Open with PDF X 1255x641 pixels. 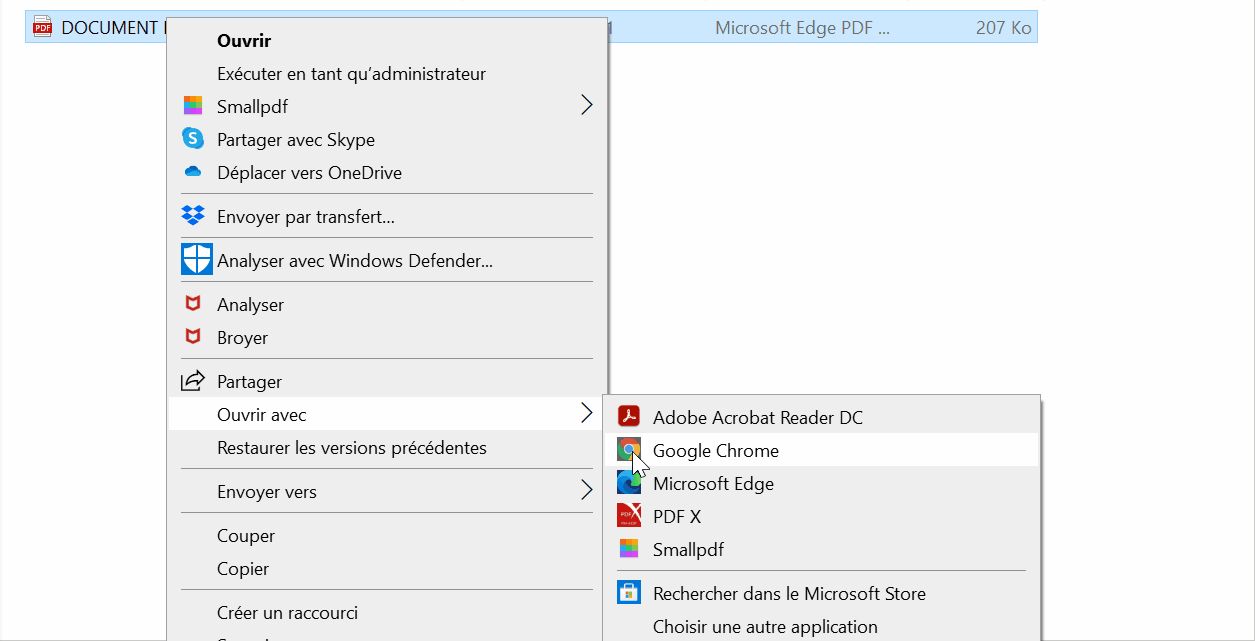point(822,517)
